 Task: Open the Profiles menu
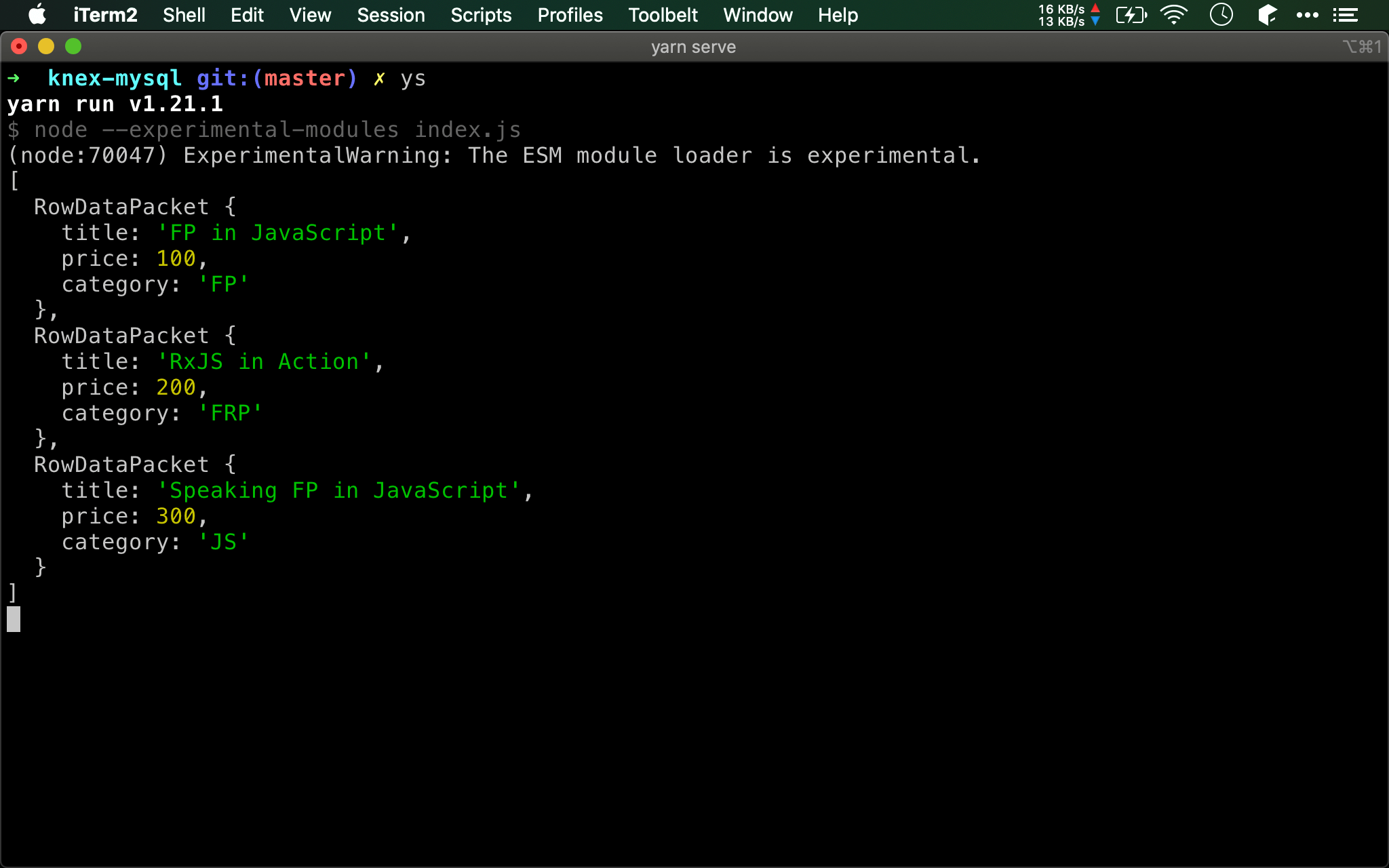point(567,15)
